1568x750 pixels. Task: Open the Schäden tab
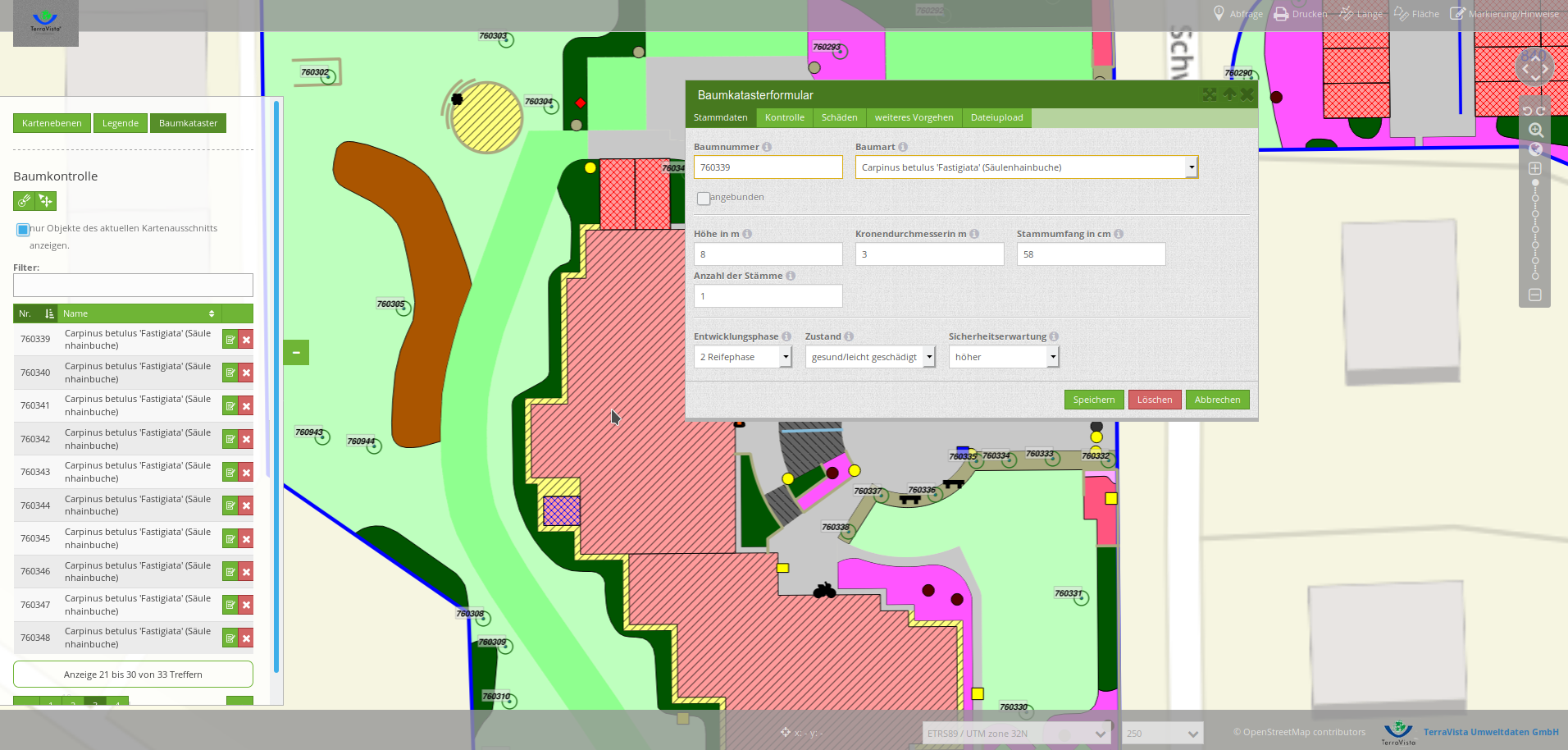point(839,117)
